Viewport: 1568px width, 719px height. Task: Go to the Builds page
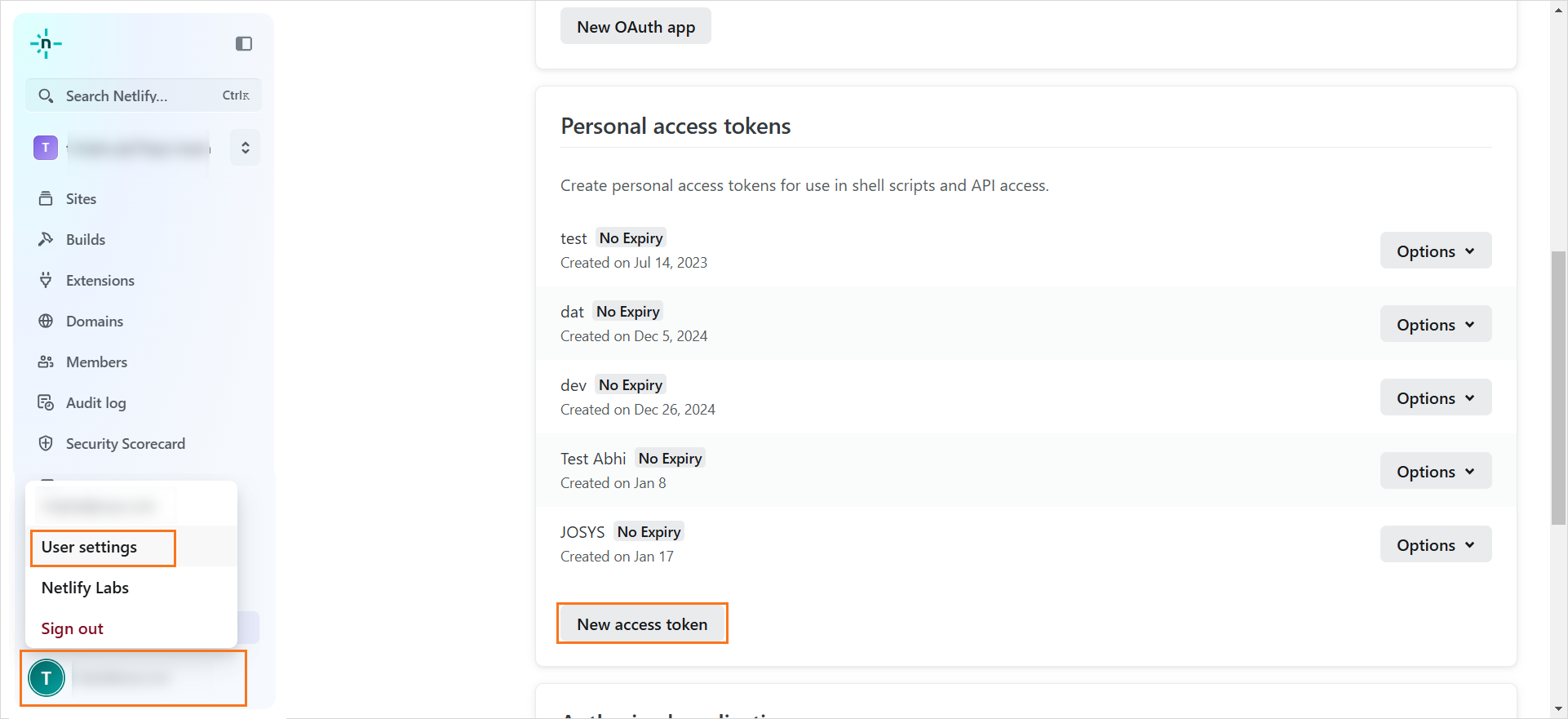86,239
